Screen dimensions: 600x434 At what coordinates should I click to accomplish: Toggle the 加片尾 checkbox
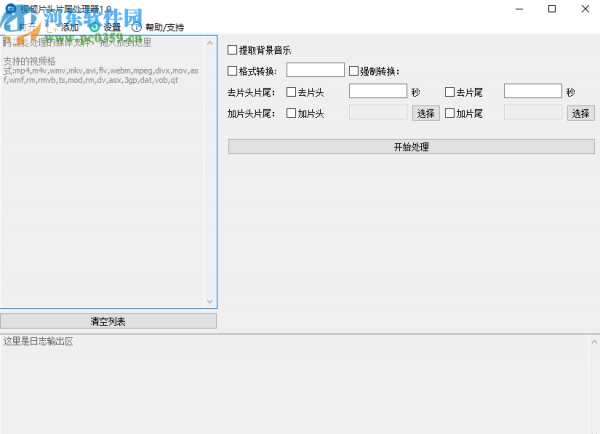(x=450, y=114)
